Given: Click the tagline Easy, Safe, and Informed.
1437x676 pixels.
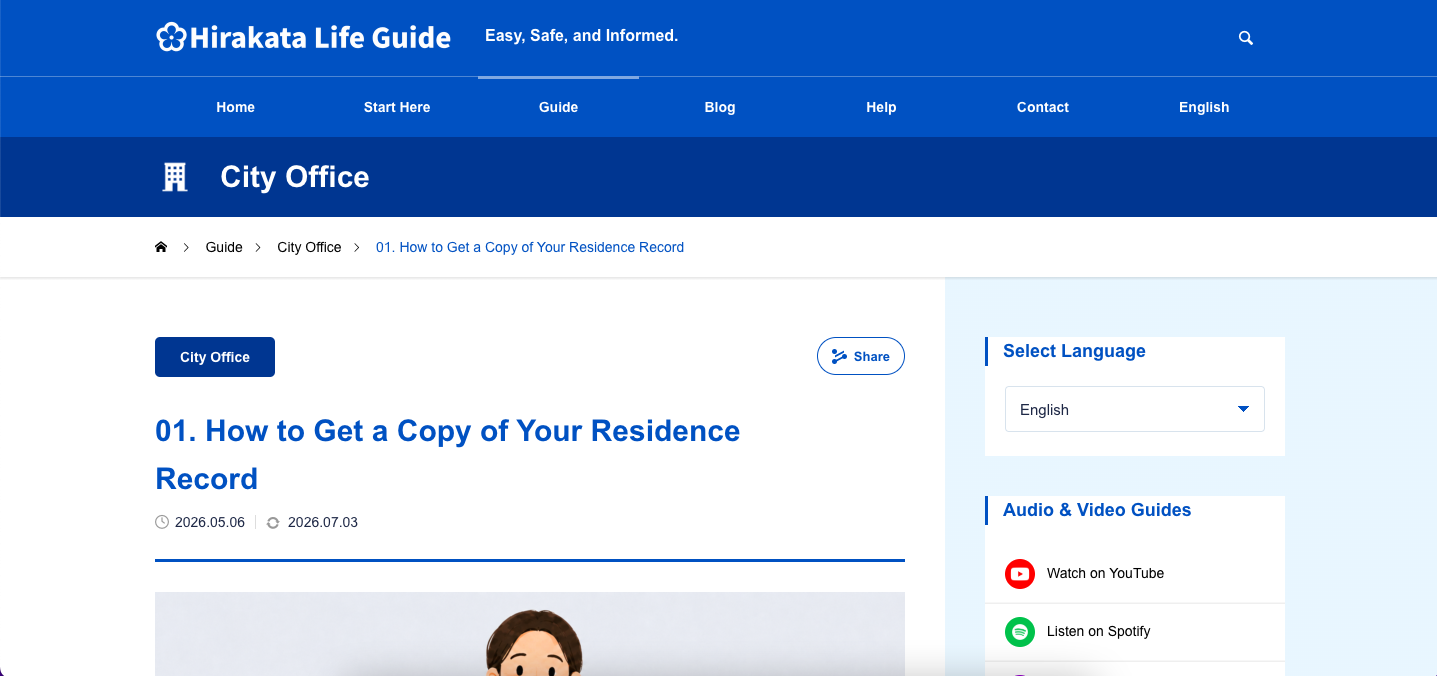Looking at the screenshot, I should click(x=582, y=36).
